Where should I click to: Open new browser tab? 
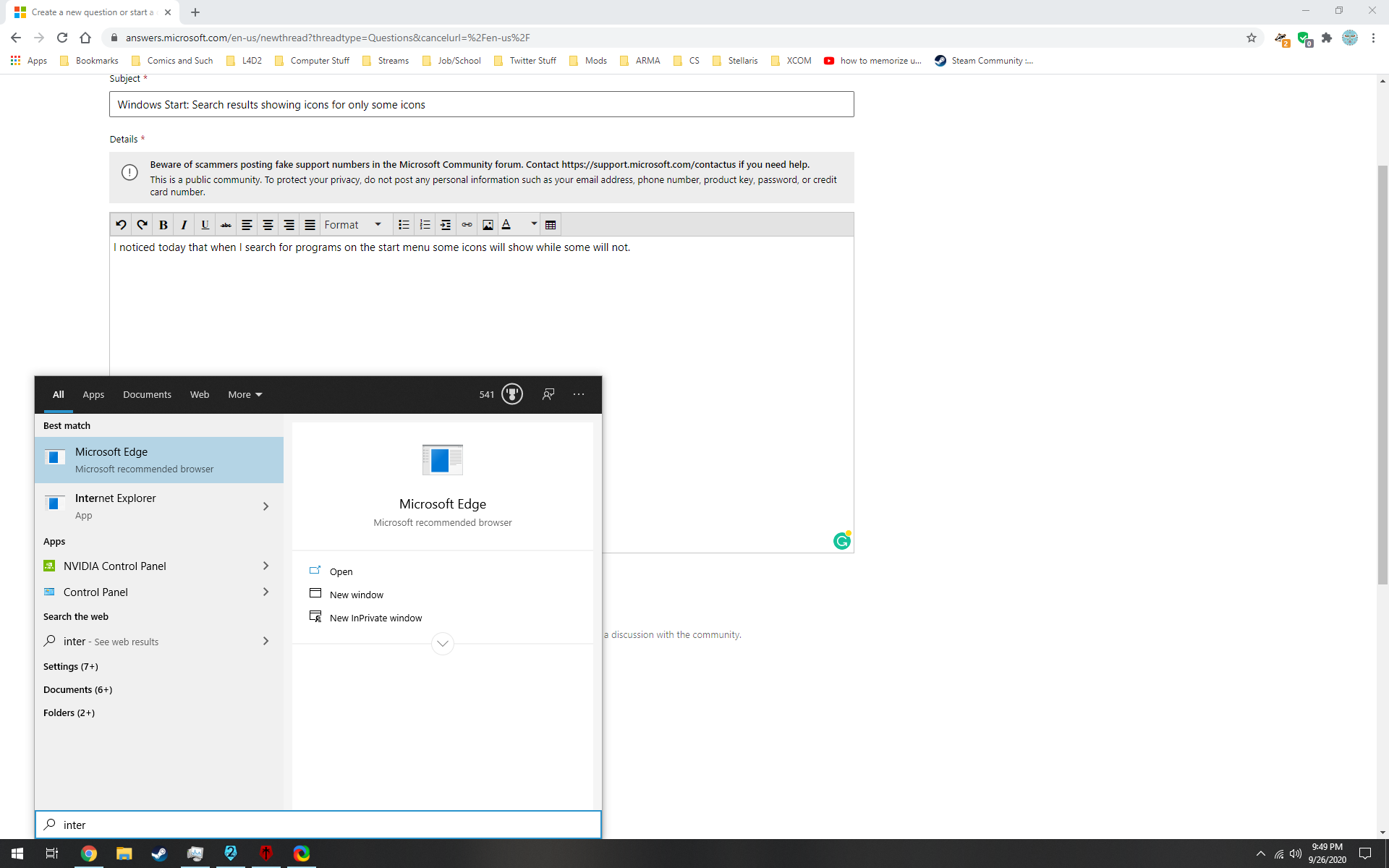tap(195, 12)
